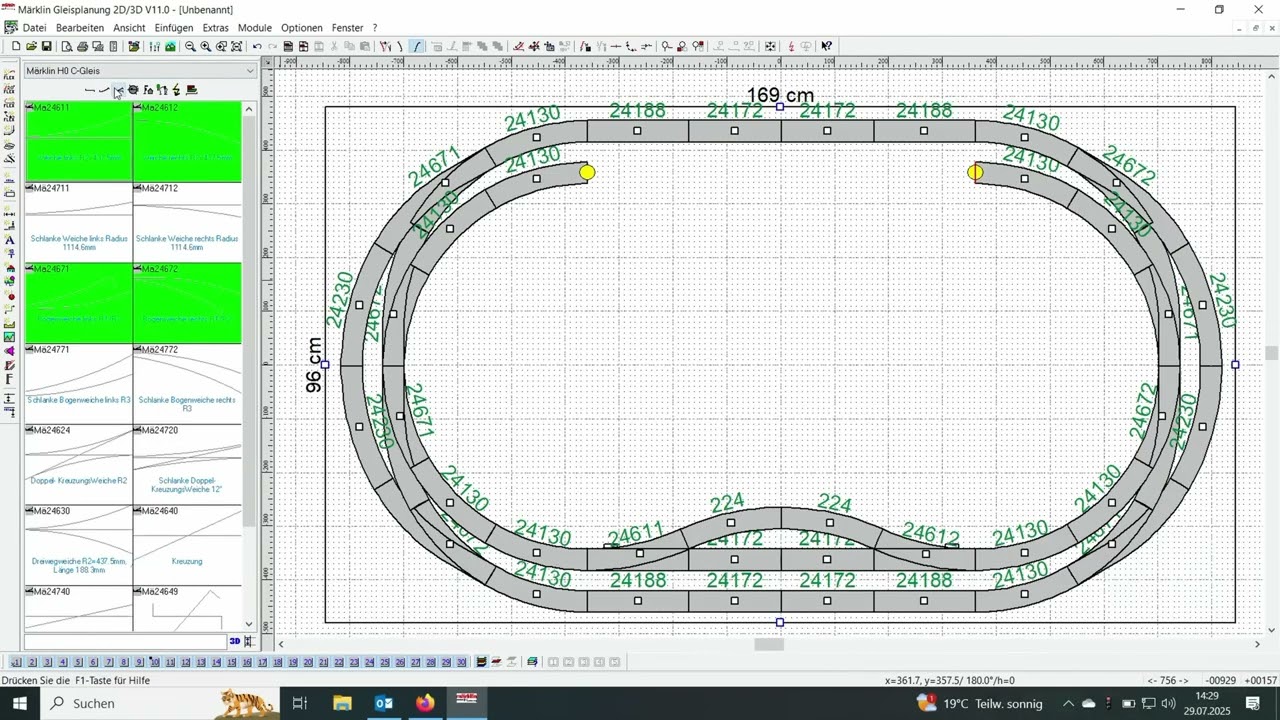Open Outlook from the taskbar

click(x=384, y=703)
